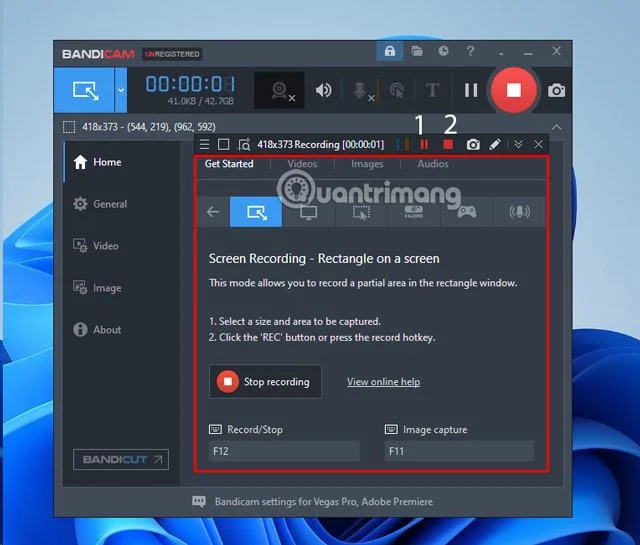This screenshot has height=545, width=640.
Task: Close the recording rectangle bar
Action: click(x=538, y=145)
